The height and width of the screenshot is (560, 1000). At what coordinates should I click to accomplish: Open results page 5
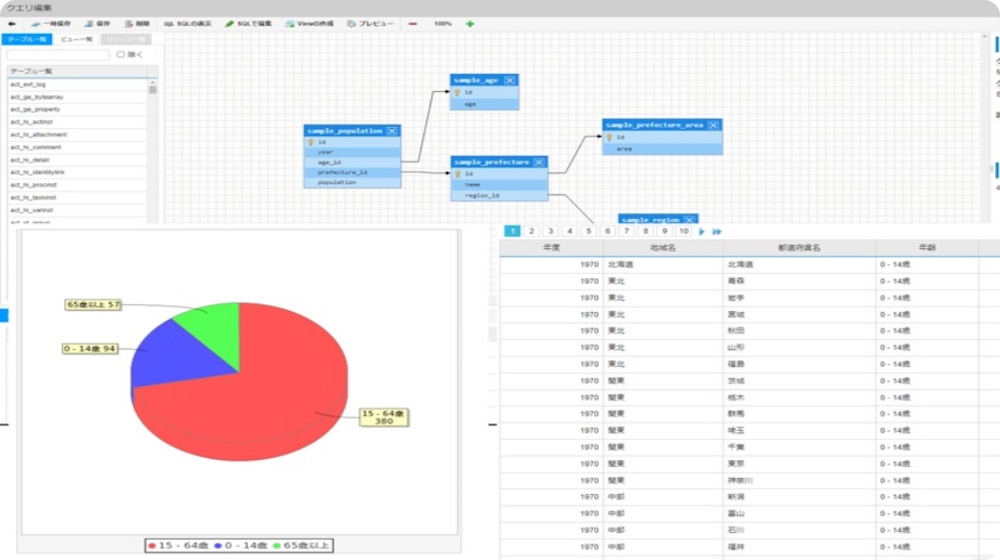click(589, 232)
